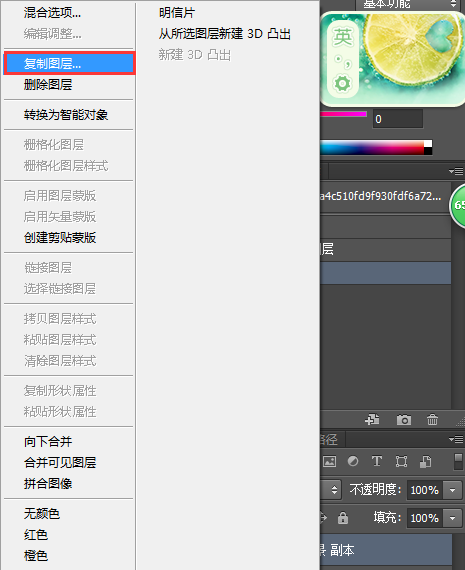Click the white swatch on color ramp
This screenshot has width=465, height=570.
coord(428,144)
